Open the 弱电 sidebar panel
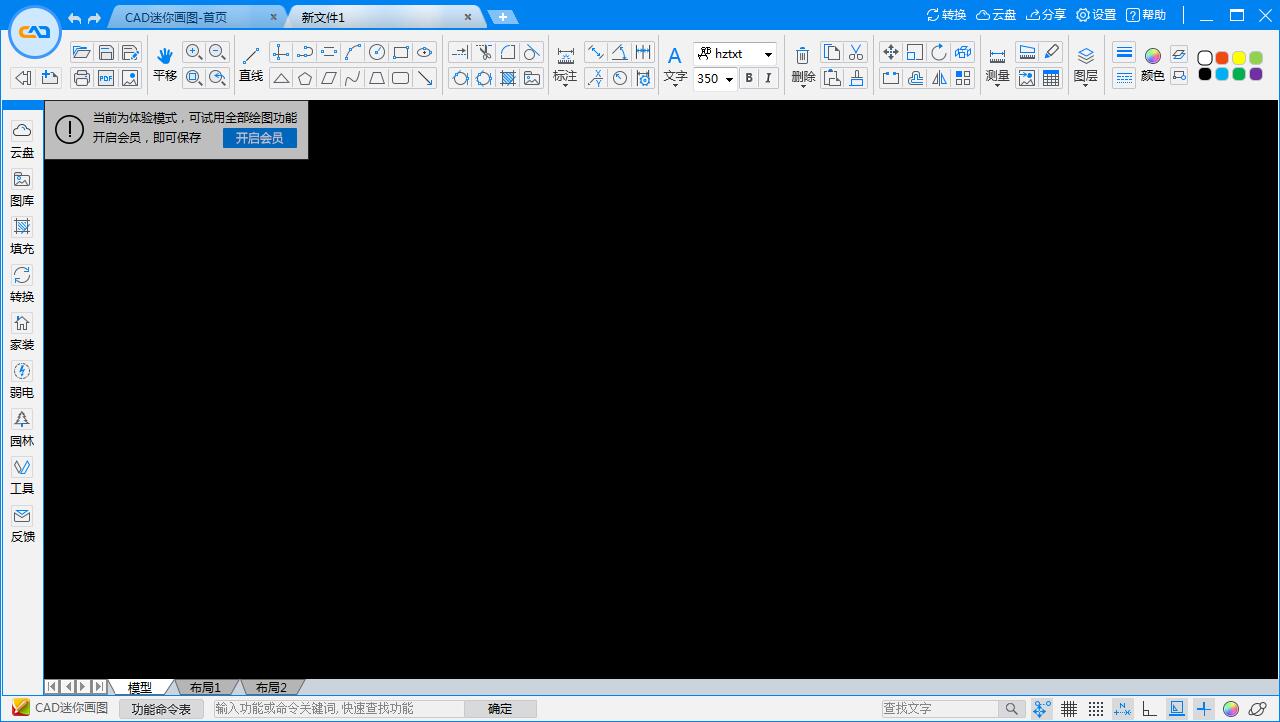Viewport: 1280px width, 722px height. click(x=22, y=379)
